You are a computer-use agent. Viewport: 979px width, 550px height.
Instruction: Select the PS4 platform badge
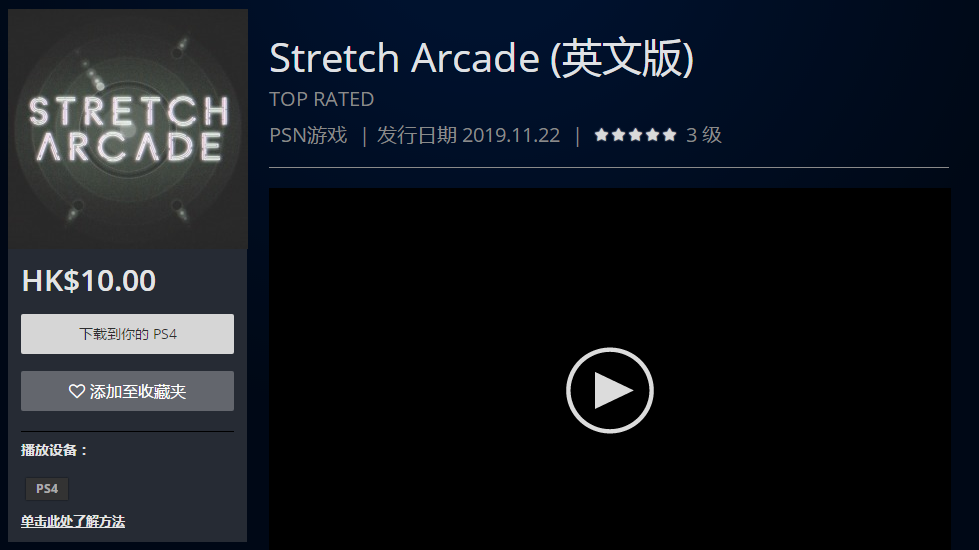[x=47, y=489]
